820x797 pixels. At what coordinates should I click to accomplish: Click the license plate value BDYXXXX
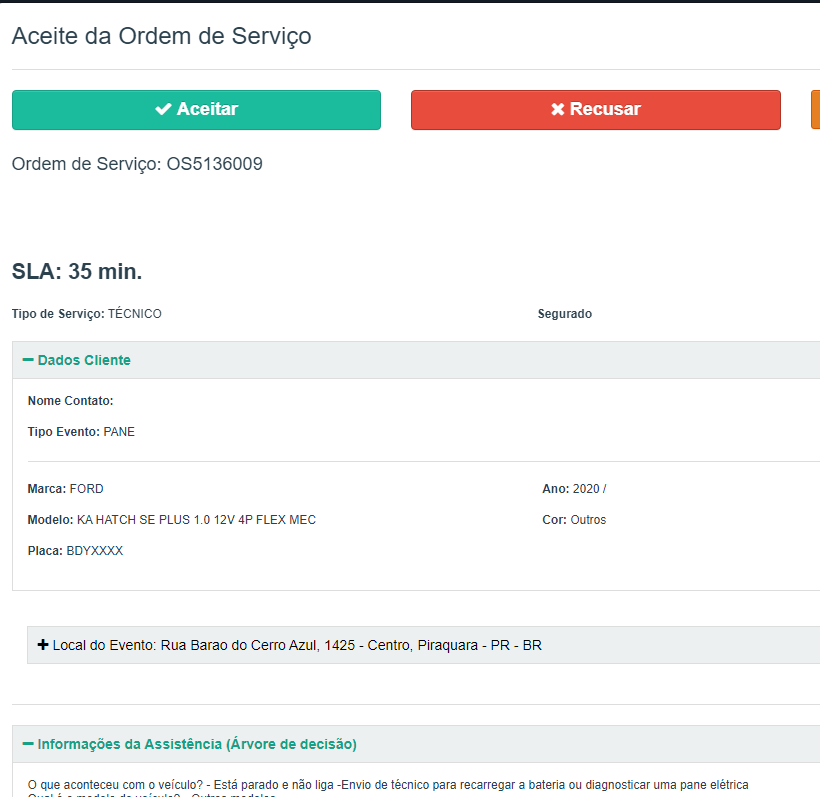pos(94,551)
